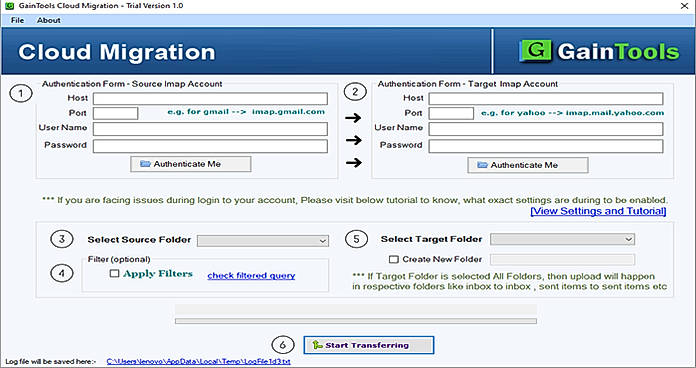696x368 pixels.
Task: Click the target account Password field
Action: point(546,146)
